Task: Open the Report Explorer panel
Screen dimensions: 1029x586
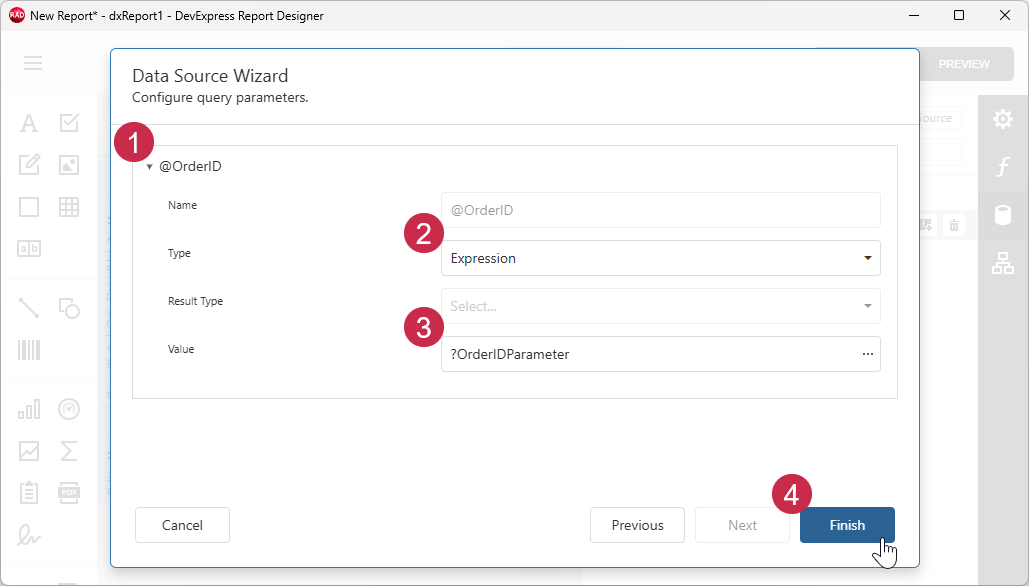Action: (1003, 263)
